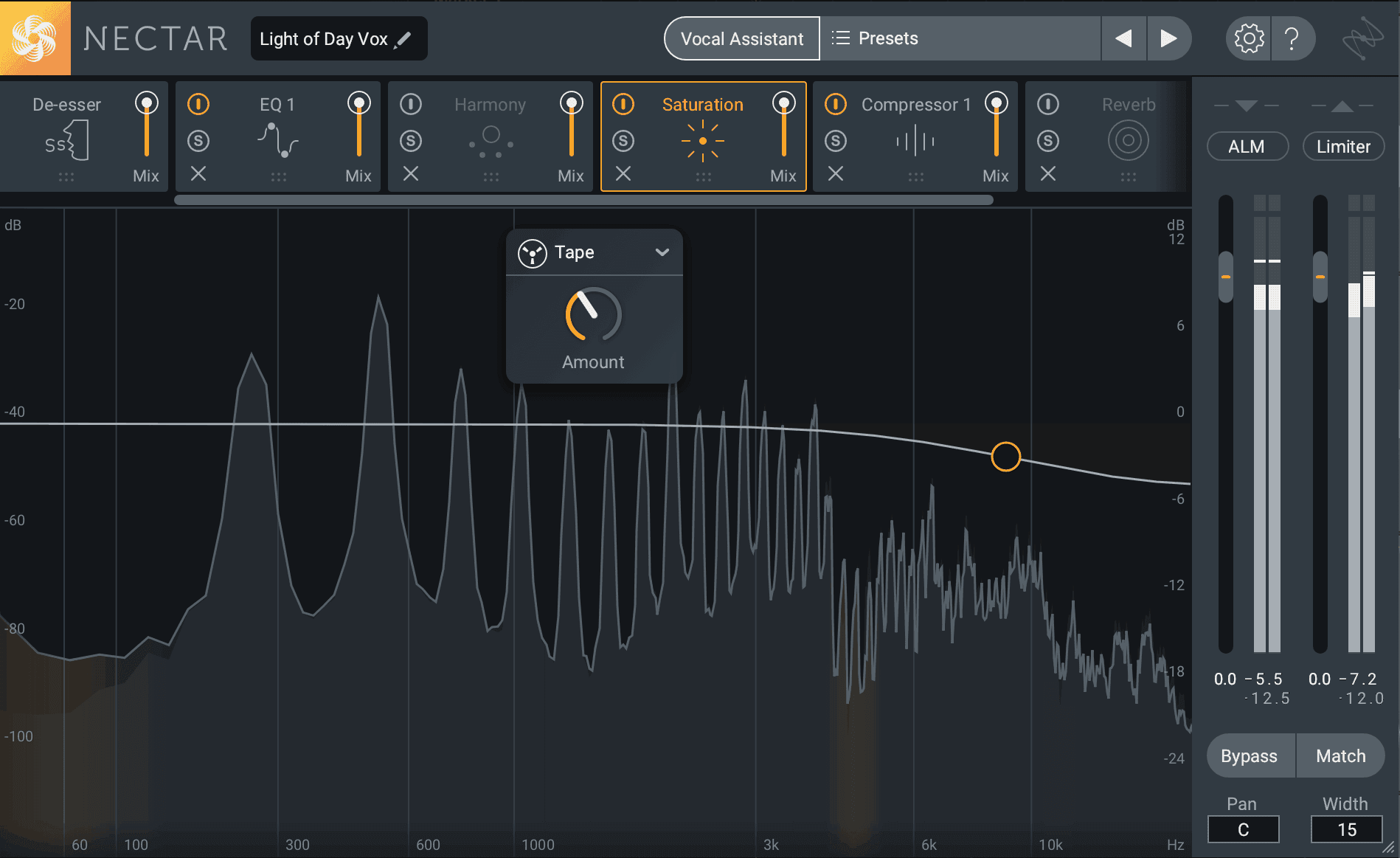This screenshot has width=1400, height=858.
Task: Select the EQ 1 curve icon
Action: click(x=278, y=140)
